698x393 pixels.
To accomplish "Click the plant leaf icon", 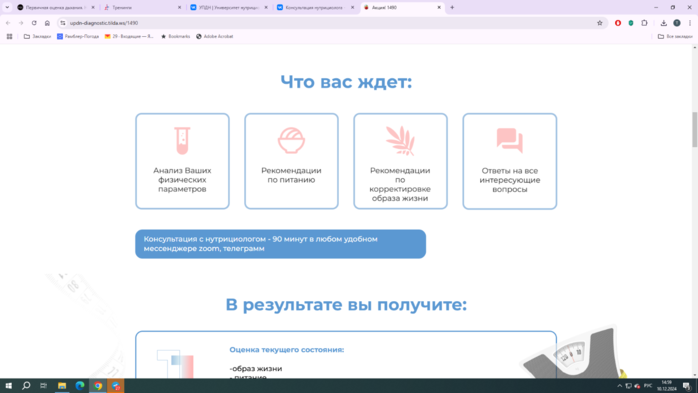I will pyautogui.click(x=400, y=141).
